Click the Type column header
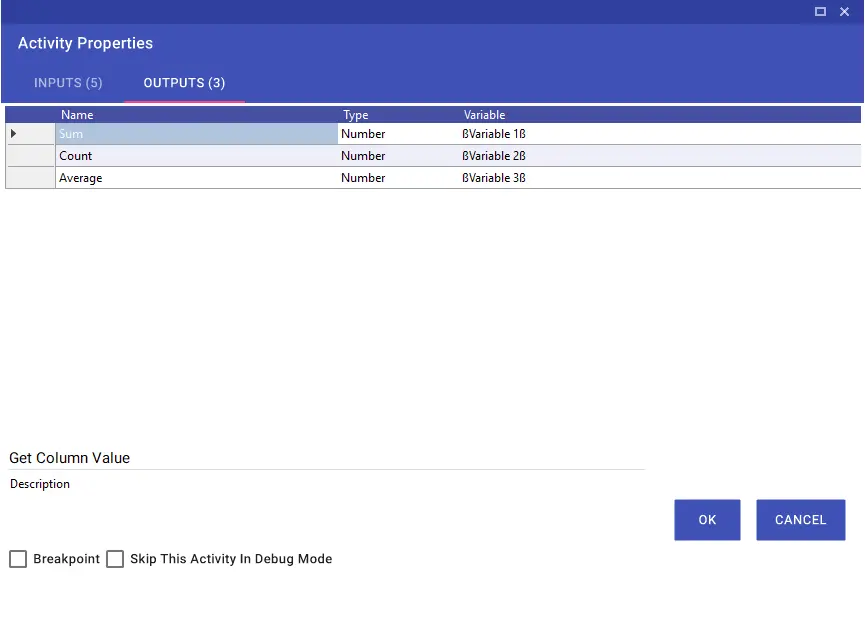 (x=398, y=115)
